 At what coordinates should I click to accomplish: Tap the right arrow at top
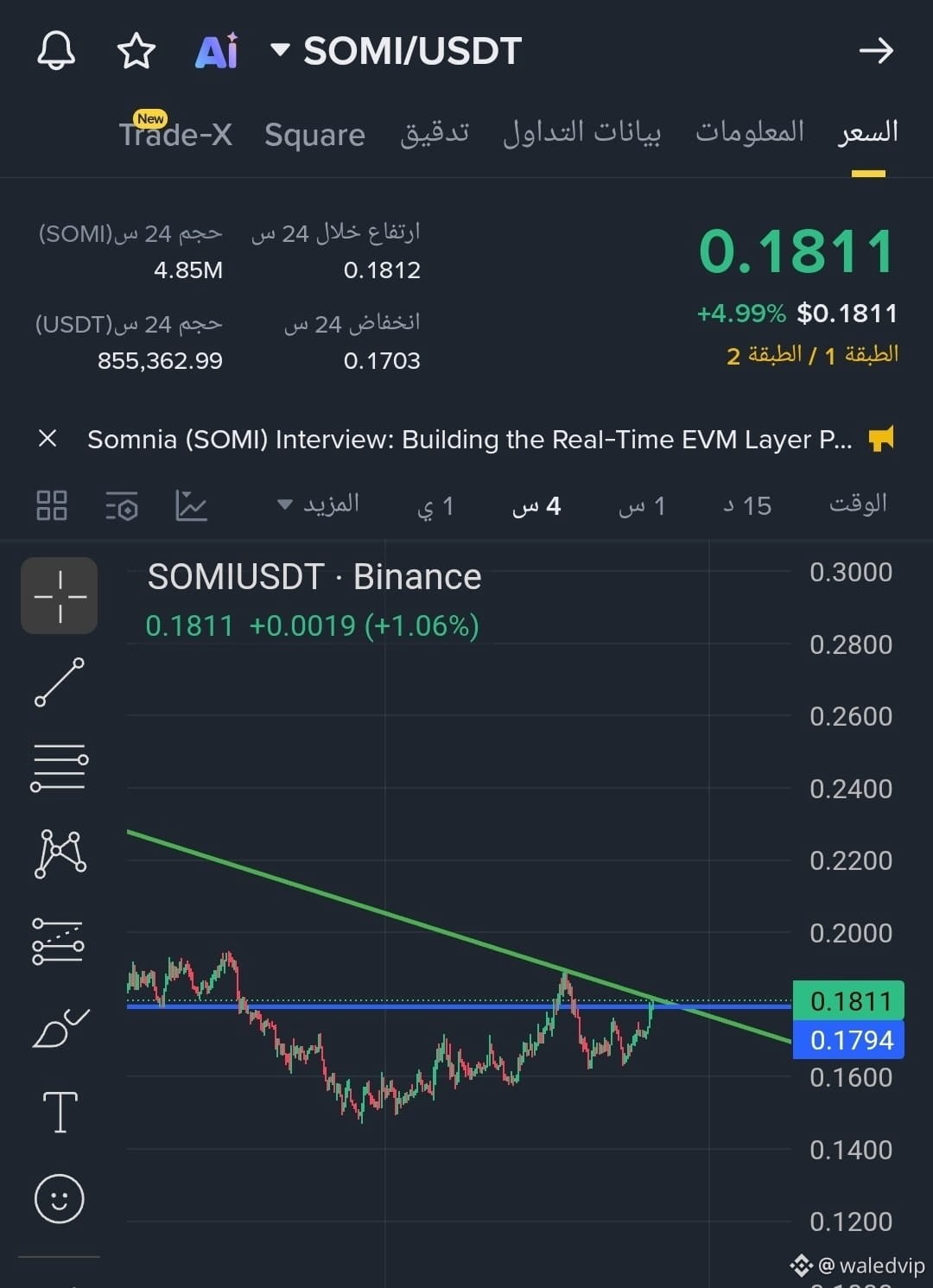[x=876, y=51]
